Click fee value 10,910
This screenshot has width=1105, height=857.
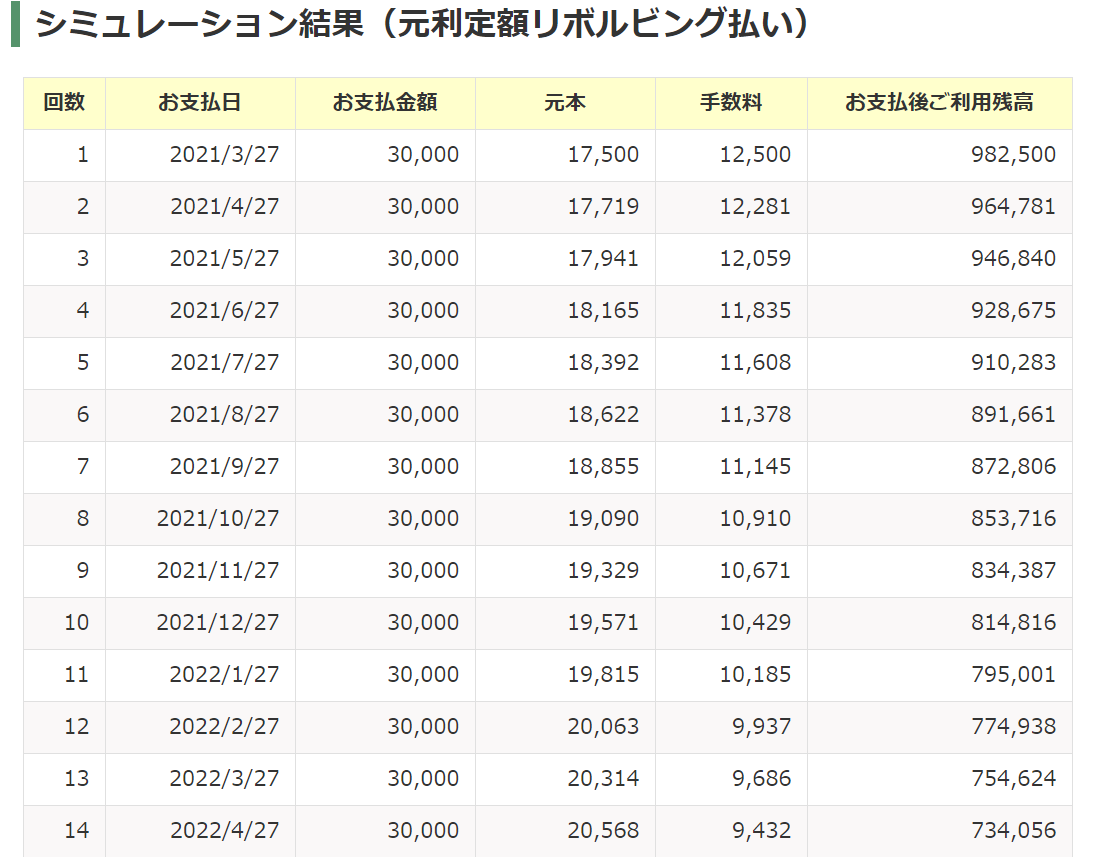click(x=755, y=519)
